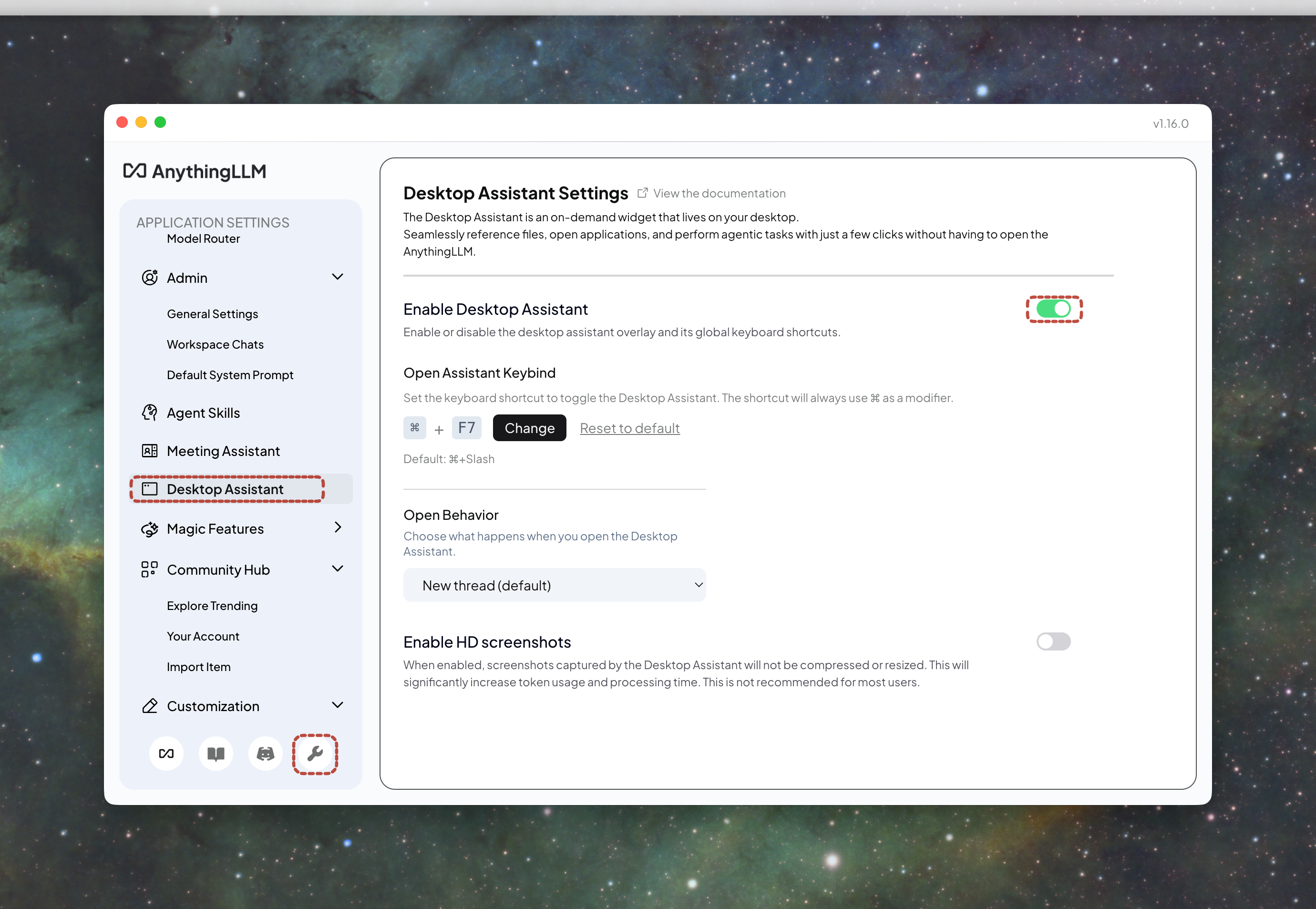Click the Open Behavior label

point(451,515)
